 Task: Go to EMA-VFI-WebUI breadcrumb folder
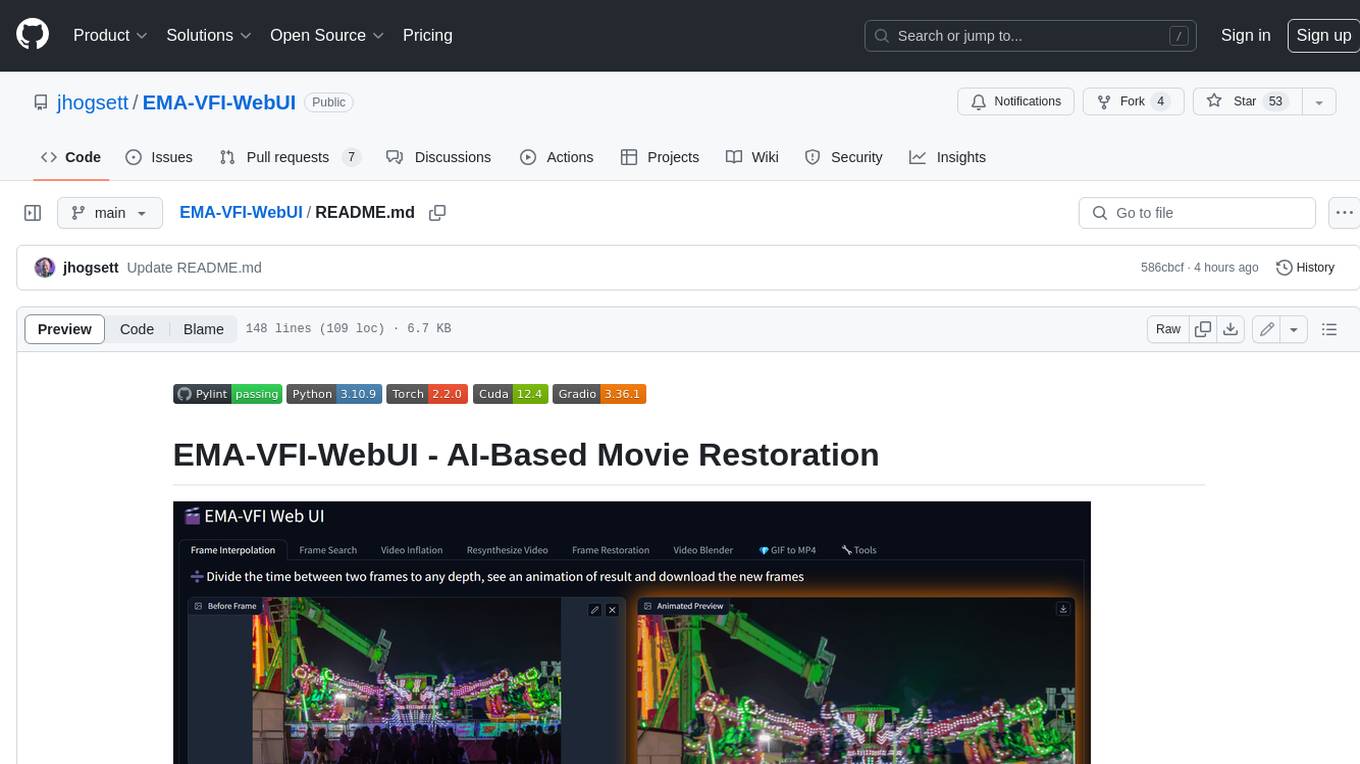click(x=241, y=213)
